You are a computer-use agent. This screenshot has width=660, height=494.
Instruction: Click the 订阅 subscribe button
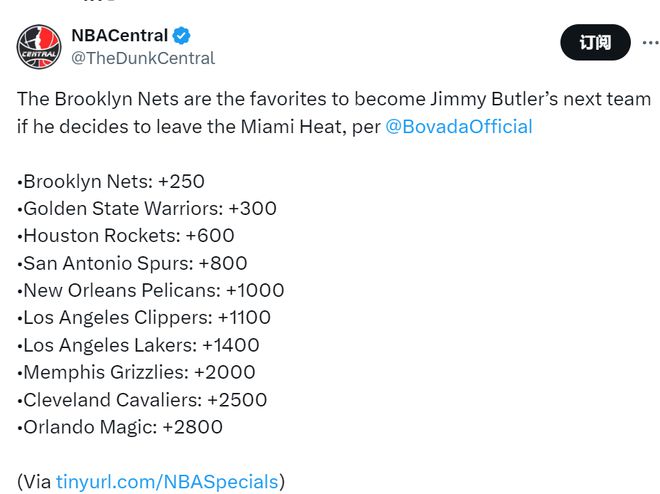coord(595,42)
